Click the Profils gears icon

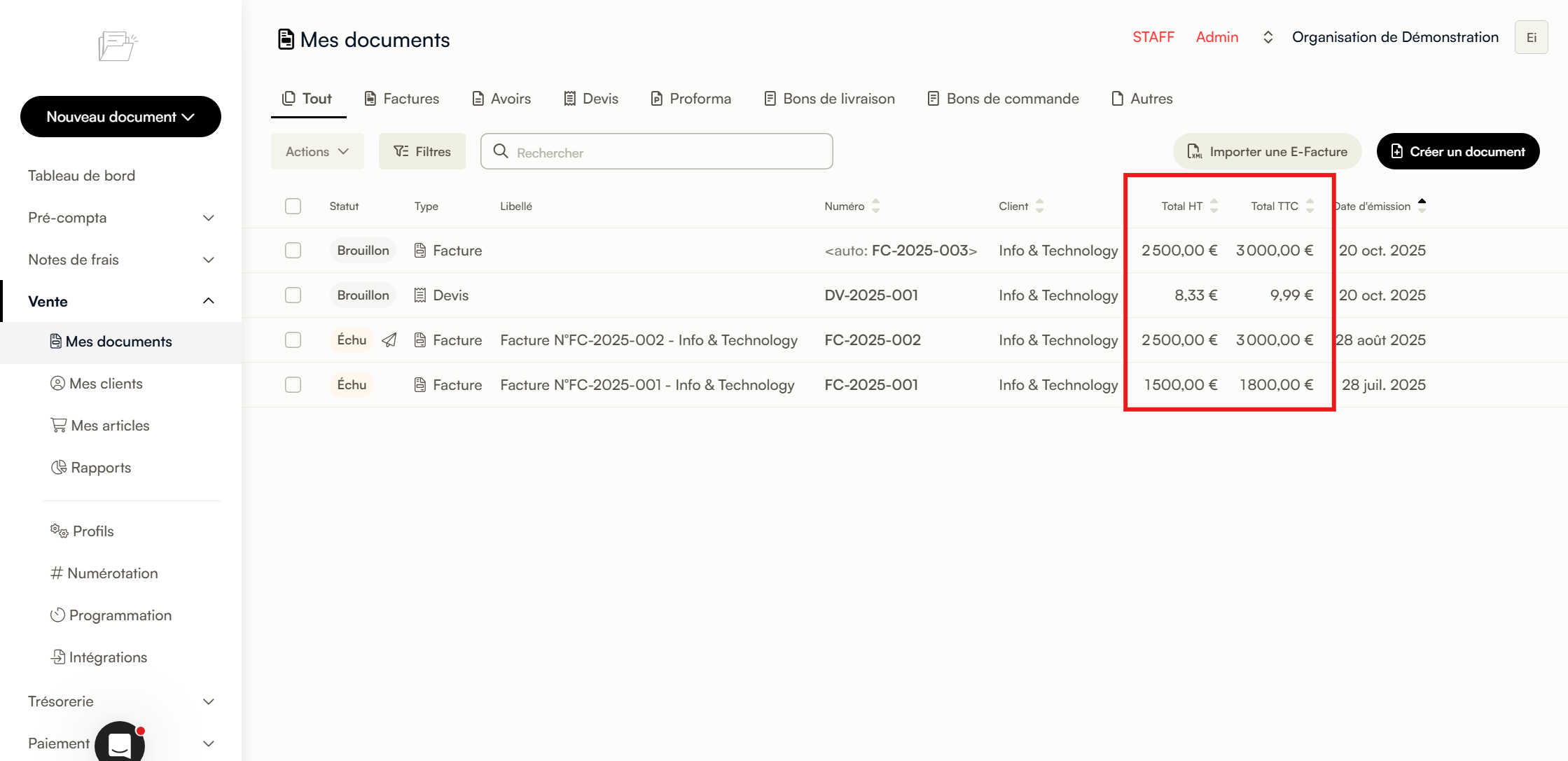(x=60, y=531)
